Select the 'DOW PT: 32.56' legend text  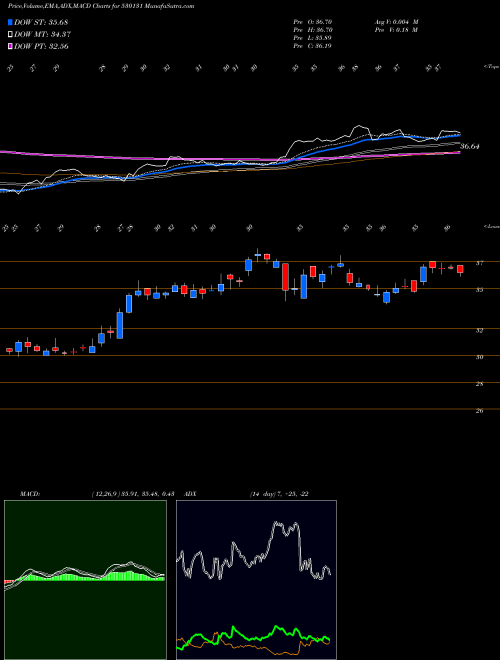coord(41,46)
